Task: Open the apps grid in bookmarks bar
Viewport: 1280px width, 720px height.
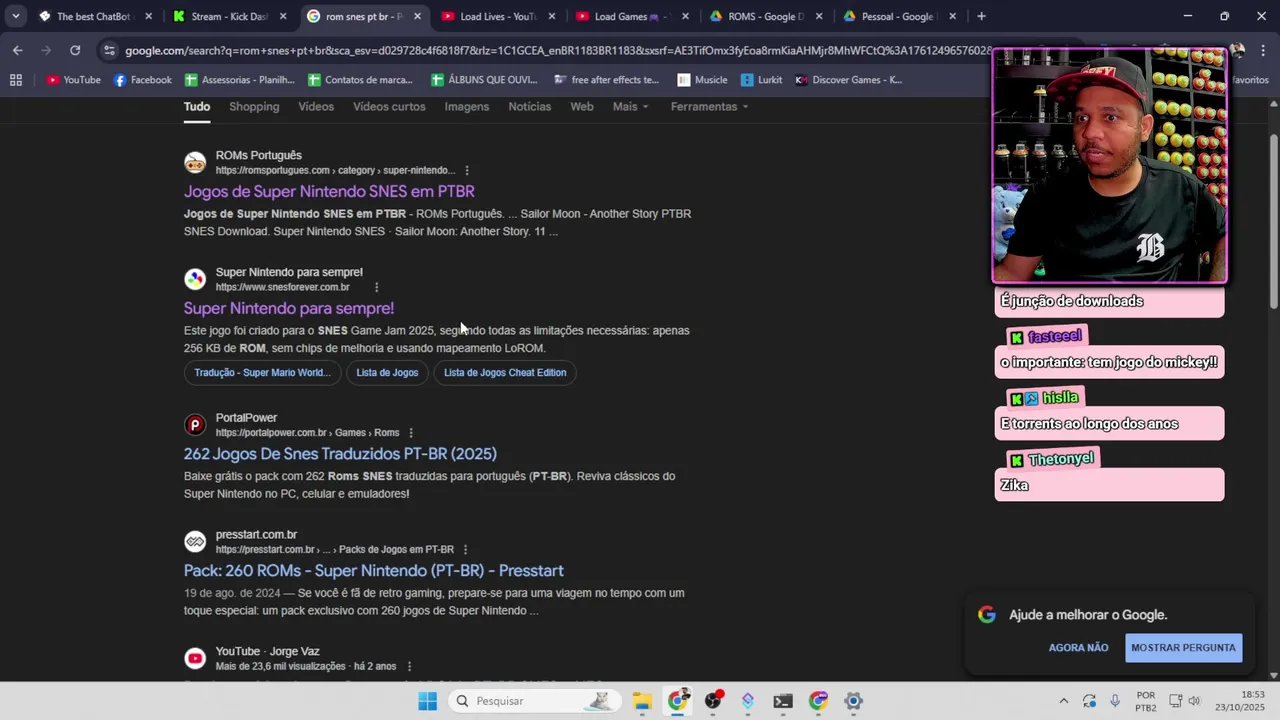Action: (x=16, y=80)
